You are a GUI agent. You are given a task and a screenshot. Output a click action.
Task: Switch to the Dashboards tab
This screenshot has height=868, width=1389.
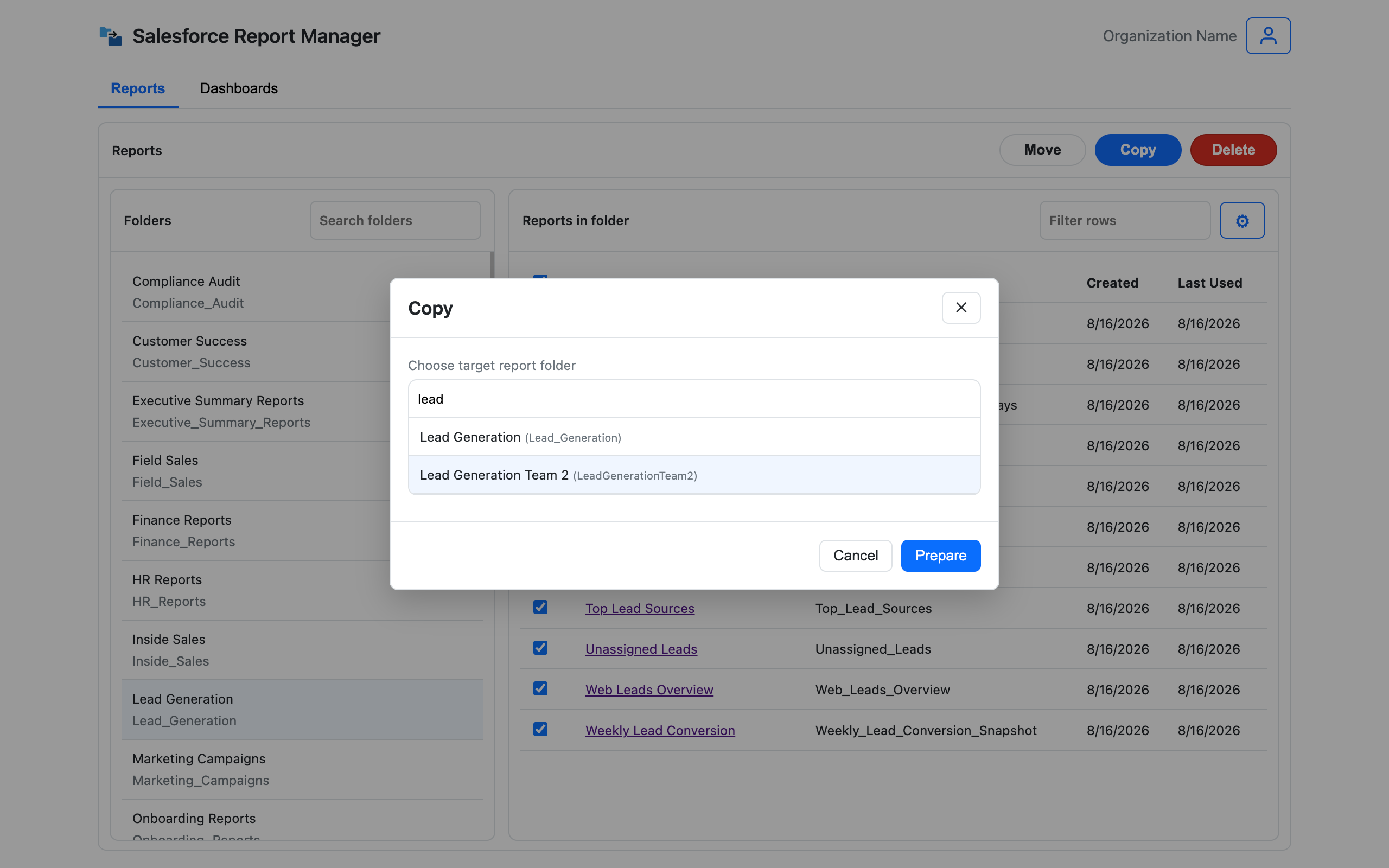pos(239,88)
